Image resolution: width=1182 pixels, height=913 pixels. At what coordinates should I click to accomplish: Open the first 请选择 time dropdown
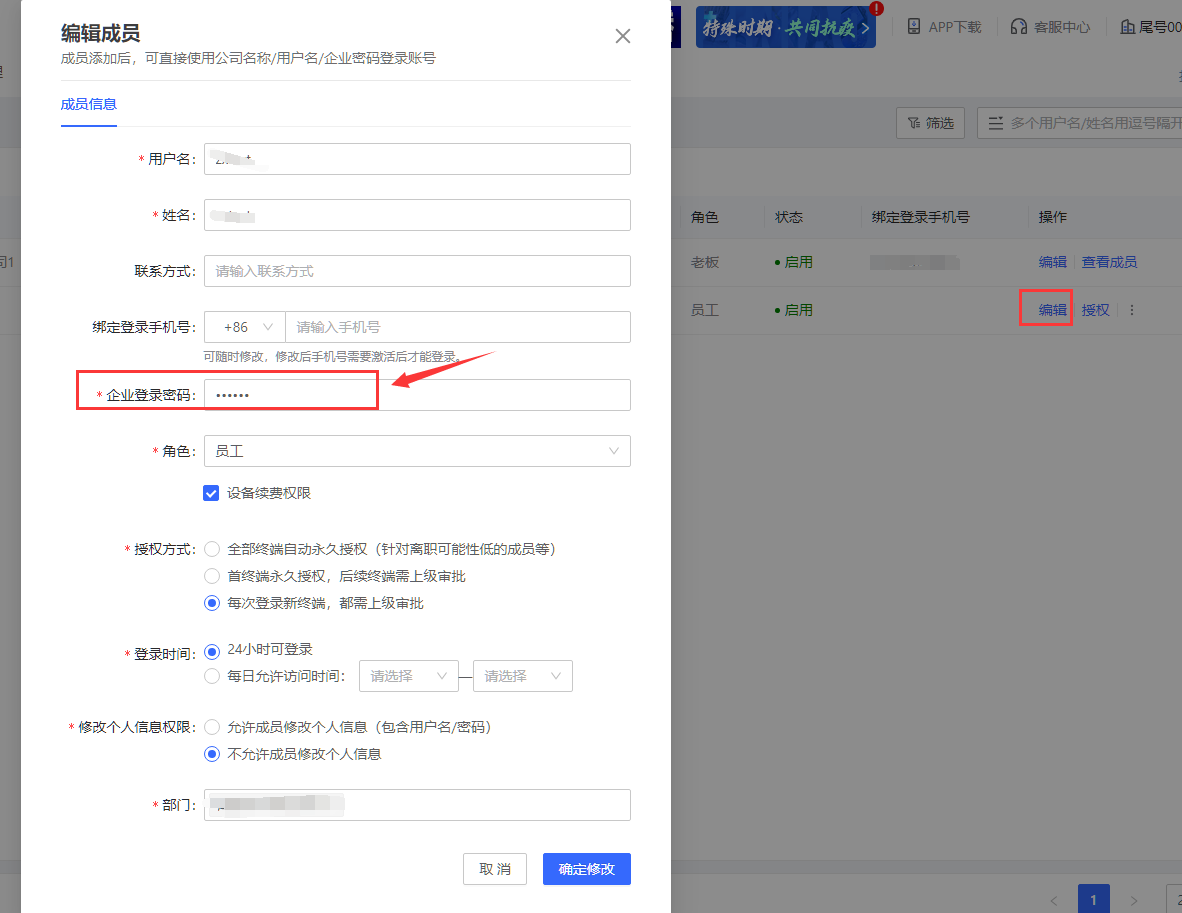click(408, 676)
